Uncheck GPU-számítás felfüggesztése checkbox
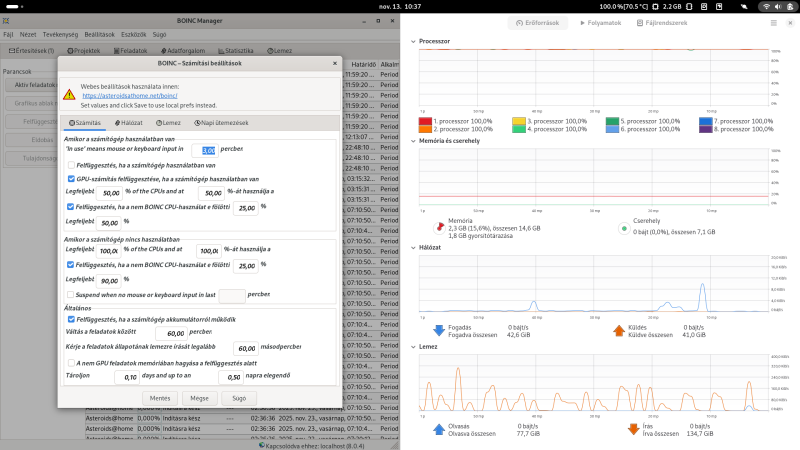800x450 pixels. [71, 179]
